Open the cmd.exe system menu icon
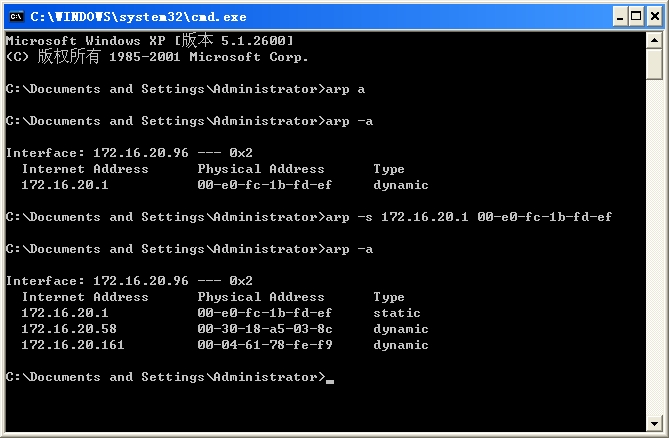The height and width of the screenshot is (438, 669). (15, 15)
